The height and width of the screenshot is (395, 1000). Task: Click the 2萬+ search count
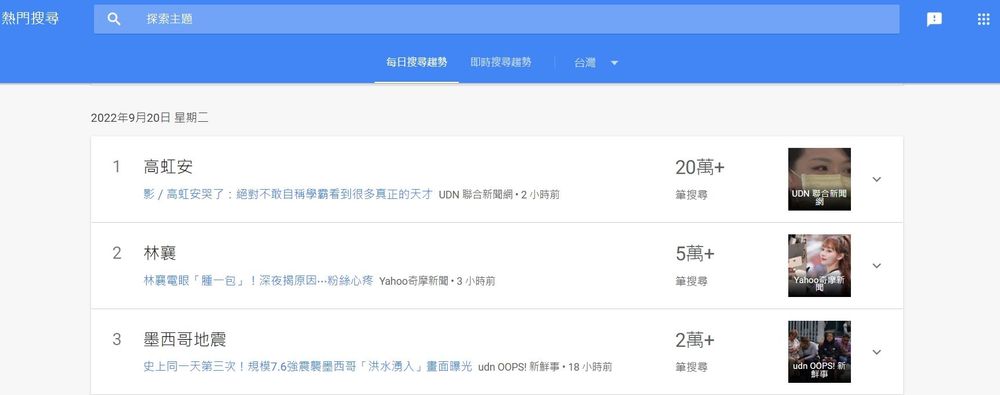coord(695,340)
